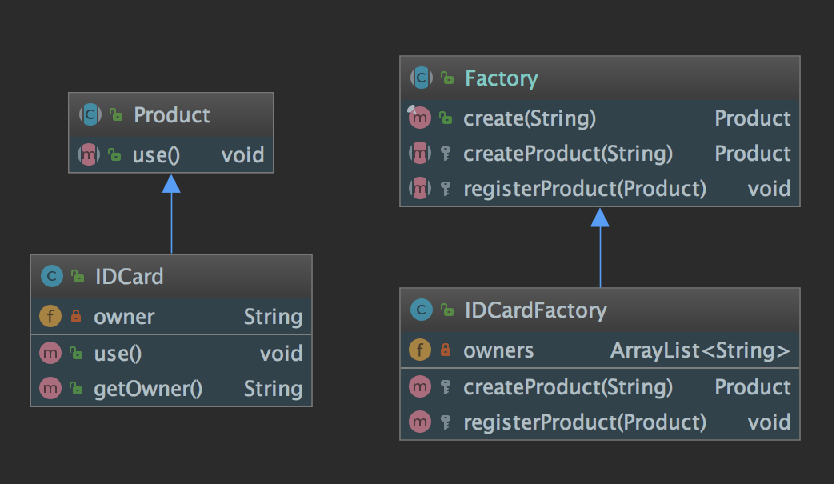Click the class icon beside IDCardFactory
834x484 pixels.
coord(421,310)
